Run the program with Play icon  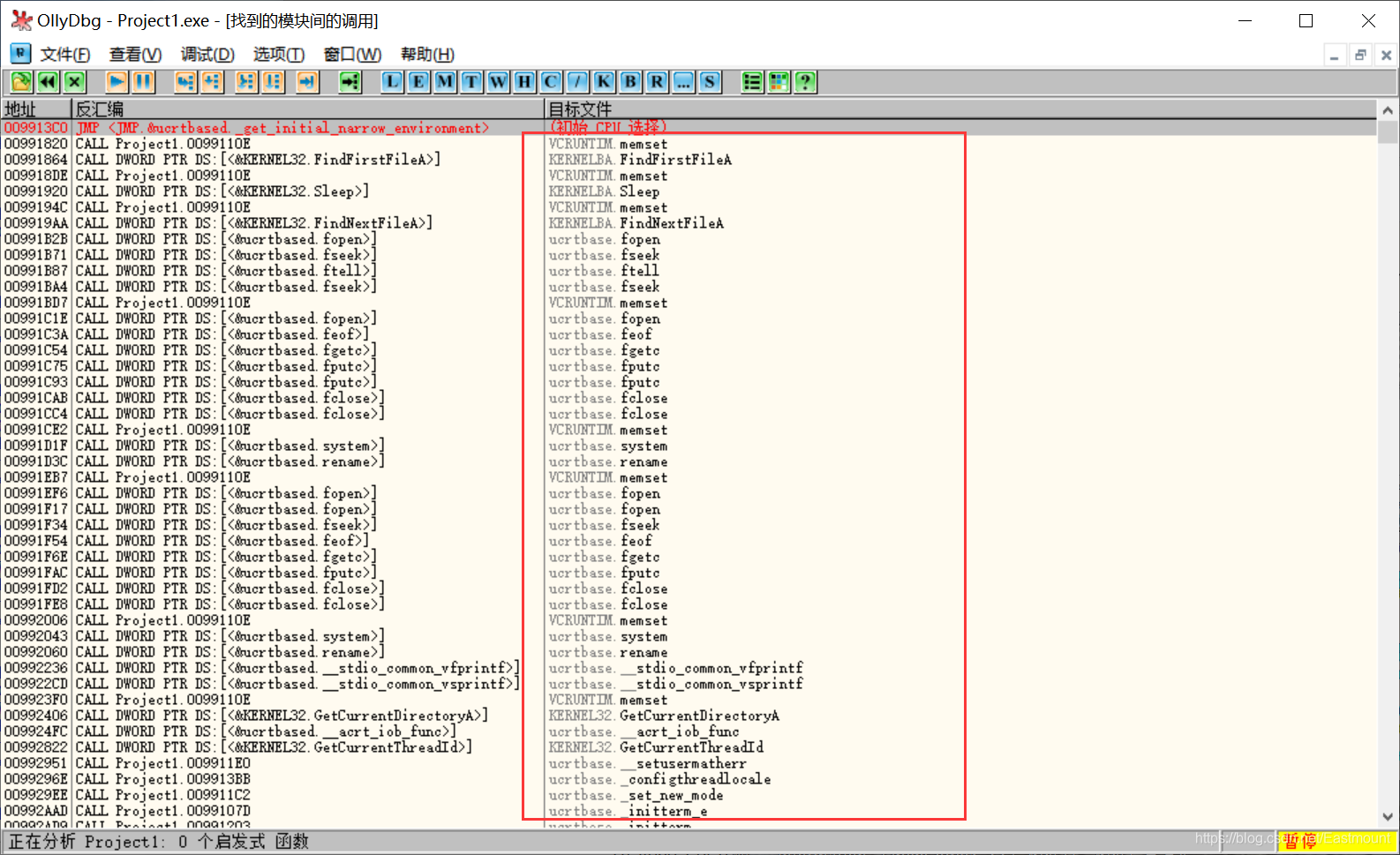point(117,82)
